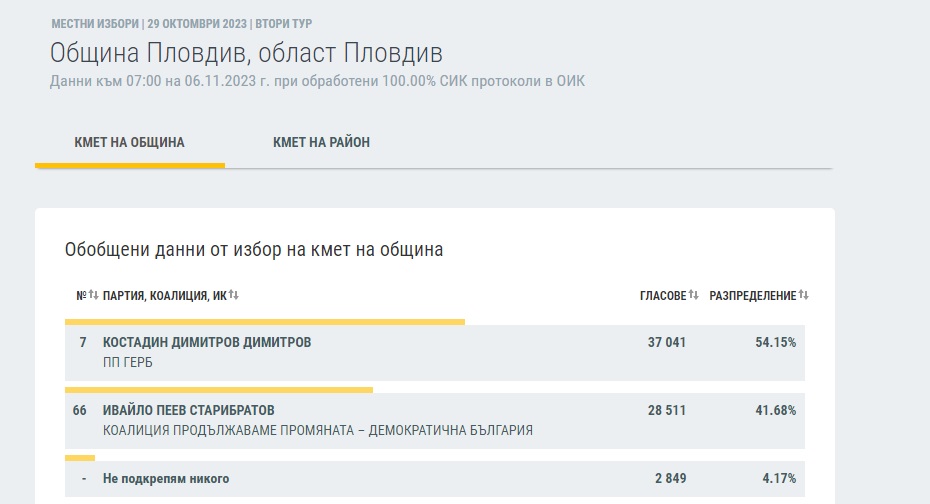This screenshot has height=504, width=930.
Task: Click short yellow bar above Не подкрепям никого
Action: [x=79, y=458]
